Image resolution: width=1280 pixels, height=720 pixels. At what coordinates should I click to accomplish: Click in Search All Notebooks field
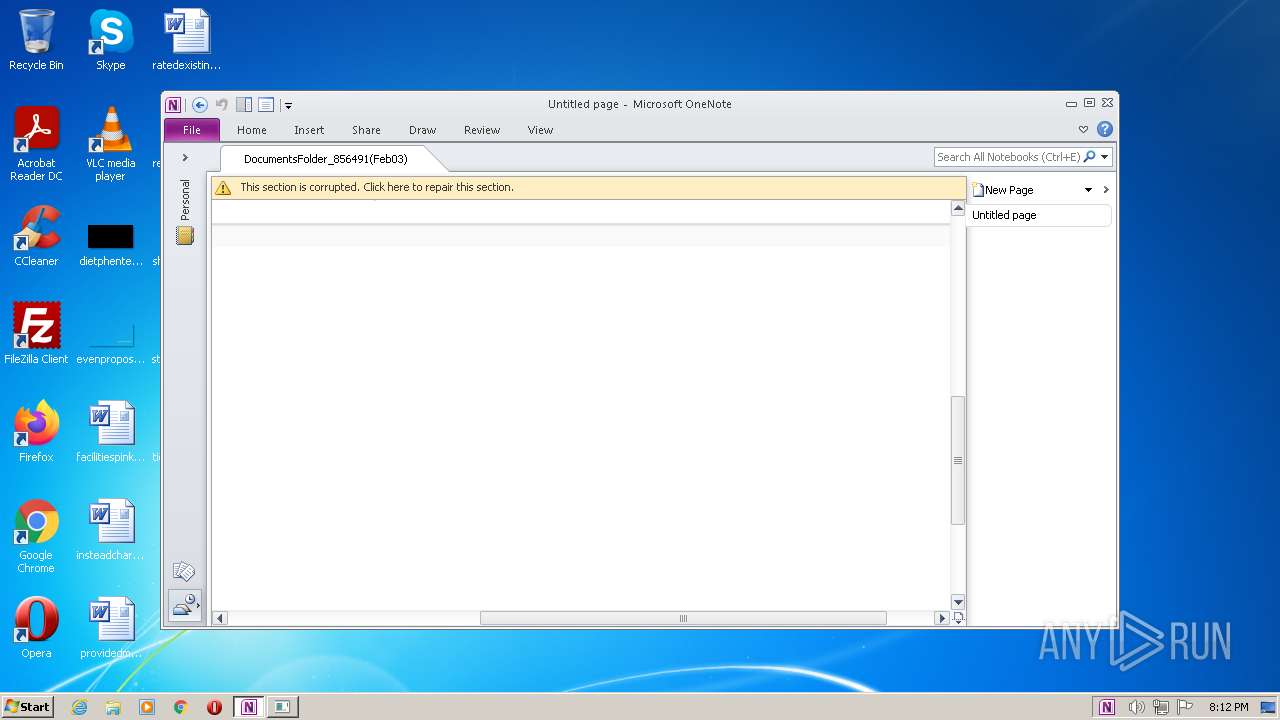click(1008, 157)
